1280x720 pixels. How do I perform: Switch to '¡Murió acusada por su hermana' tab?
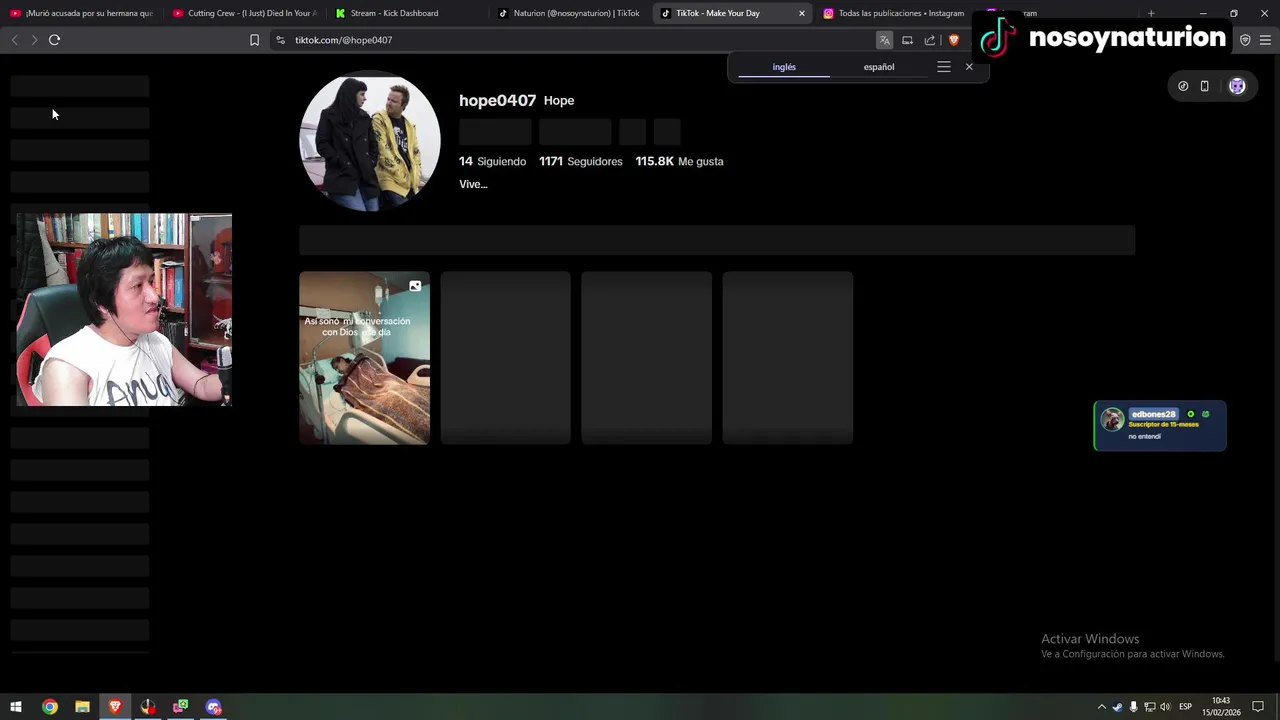pos(82,13)
